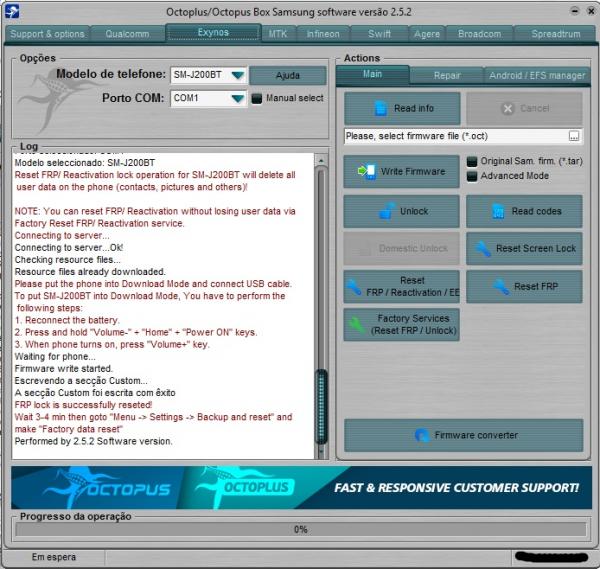Click the Unlock padlock icon
Image resolution: width=600 pixels, height=569 pixels.
(386, 211)
